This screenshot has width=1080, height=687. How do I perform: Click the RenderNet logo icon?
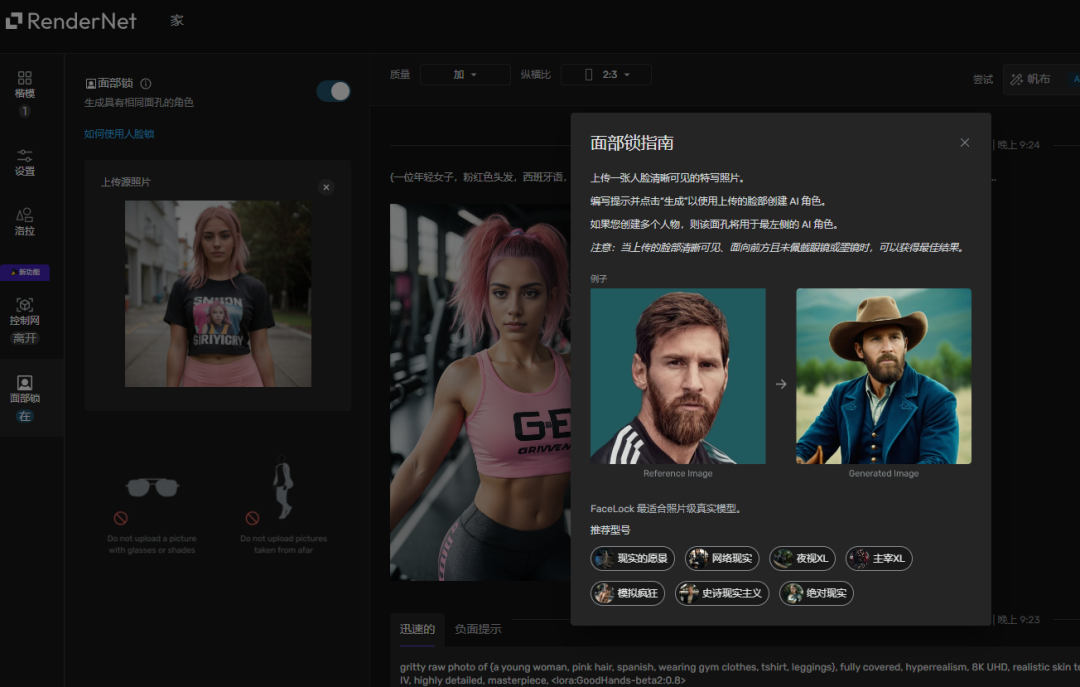(x=14, y=20)
